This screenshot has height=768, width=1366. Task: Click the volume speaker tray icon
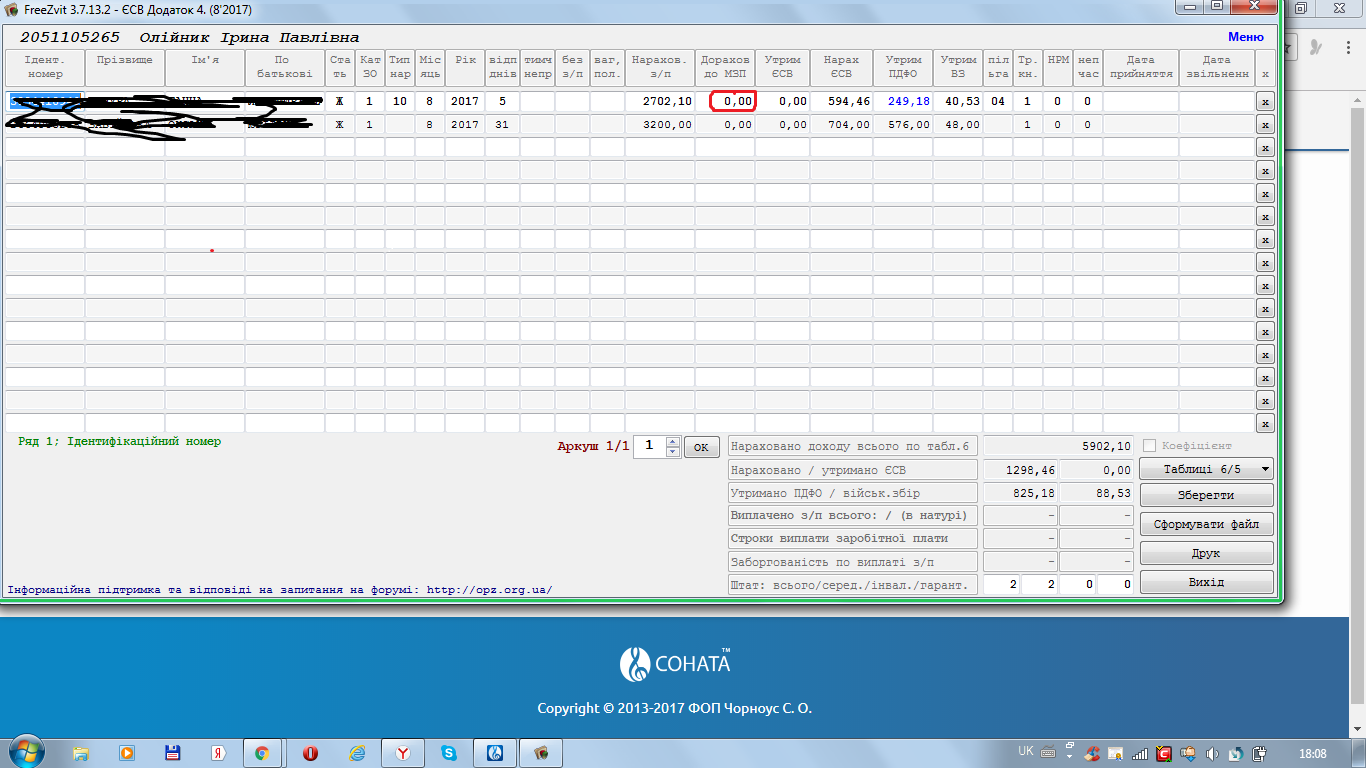(x=1212, y=753)
